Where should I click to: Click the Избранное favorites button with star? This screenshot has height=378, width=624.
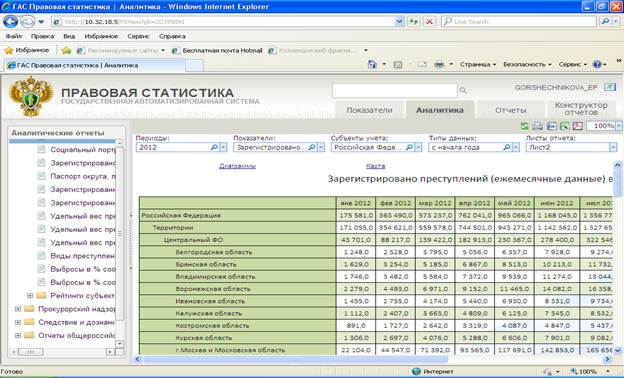27,50
